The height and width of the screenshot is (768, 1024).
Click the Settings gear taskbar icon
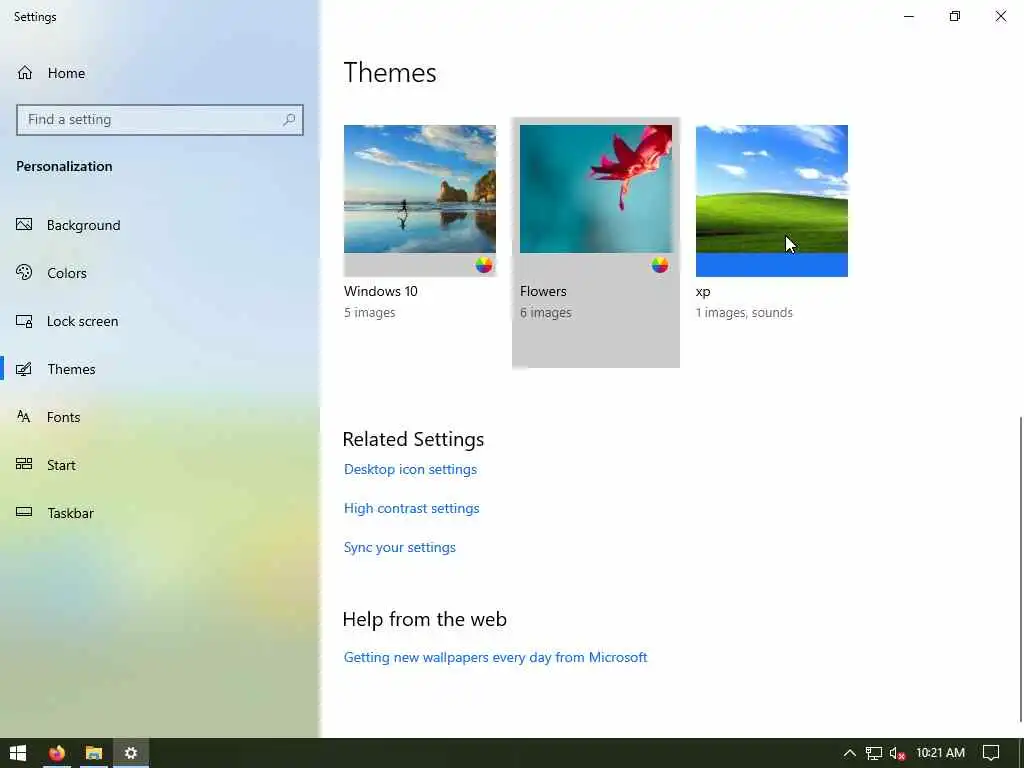(x=131, y=753)
